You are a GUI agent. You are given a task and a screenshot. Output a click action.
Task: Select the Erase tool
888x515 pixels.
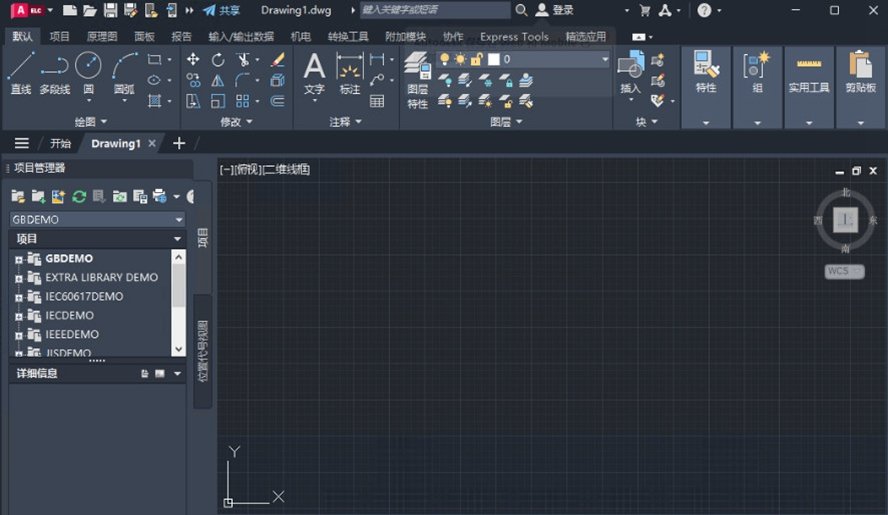[277, 59]
